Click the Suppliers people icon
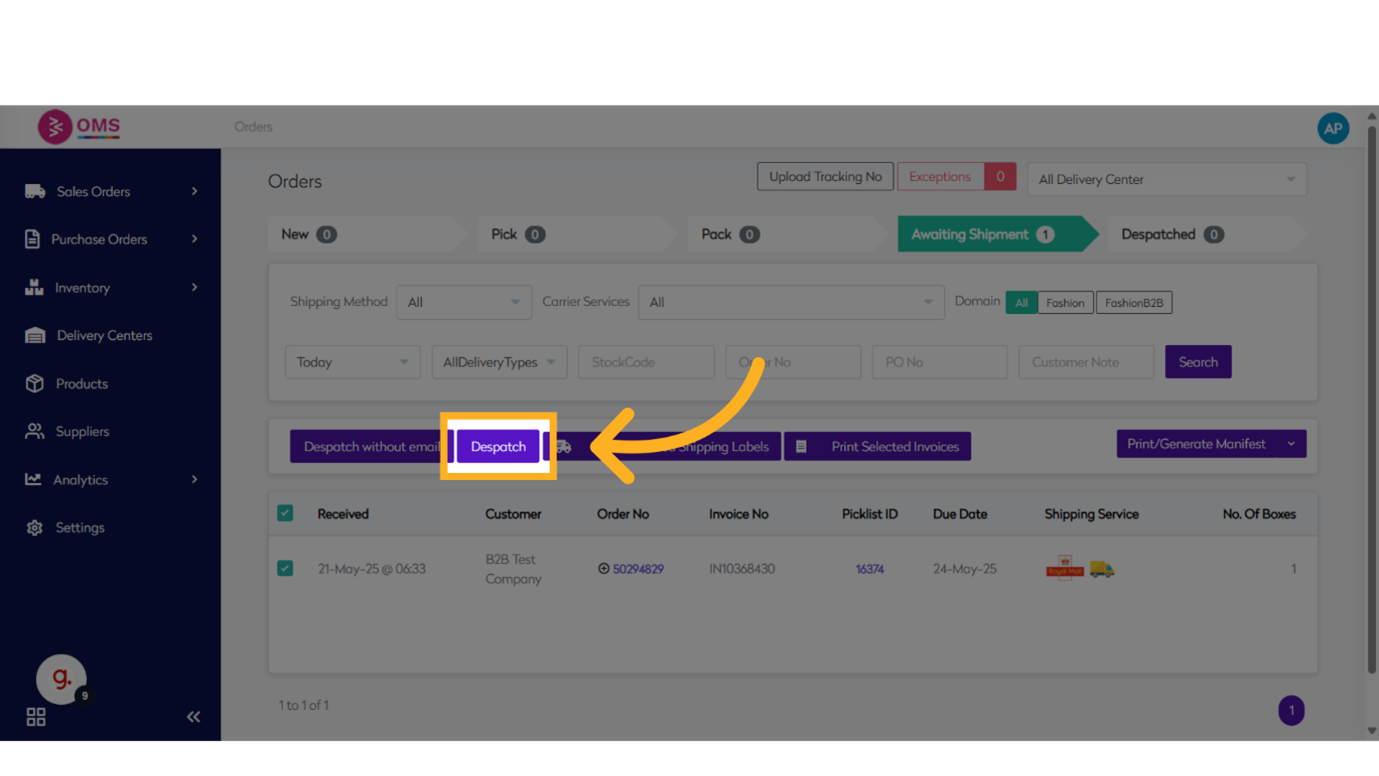 tap(35, 432)
